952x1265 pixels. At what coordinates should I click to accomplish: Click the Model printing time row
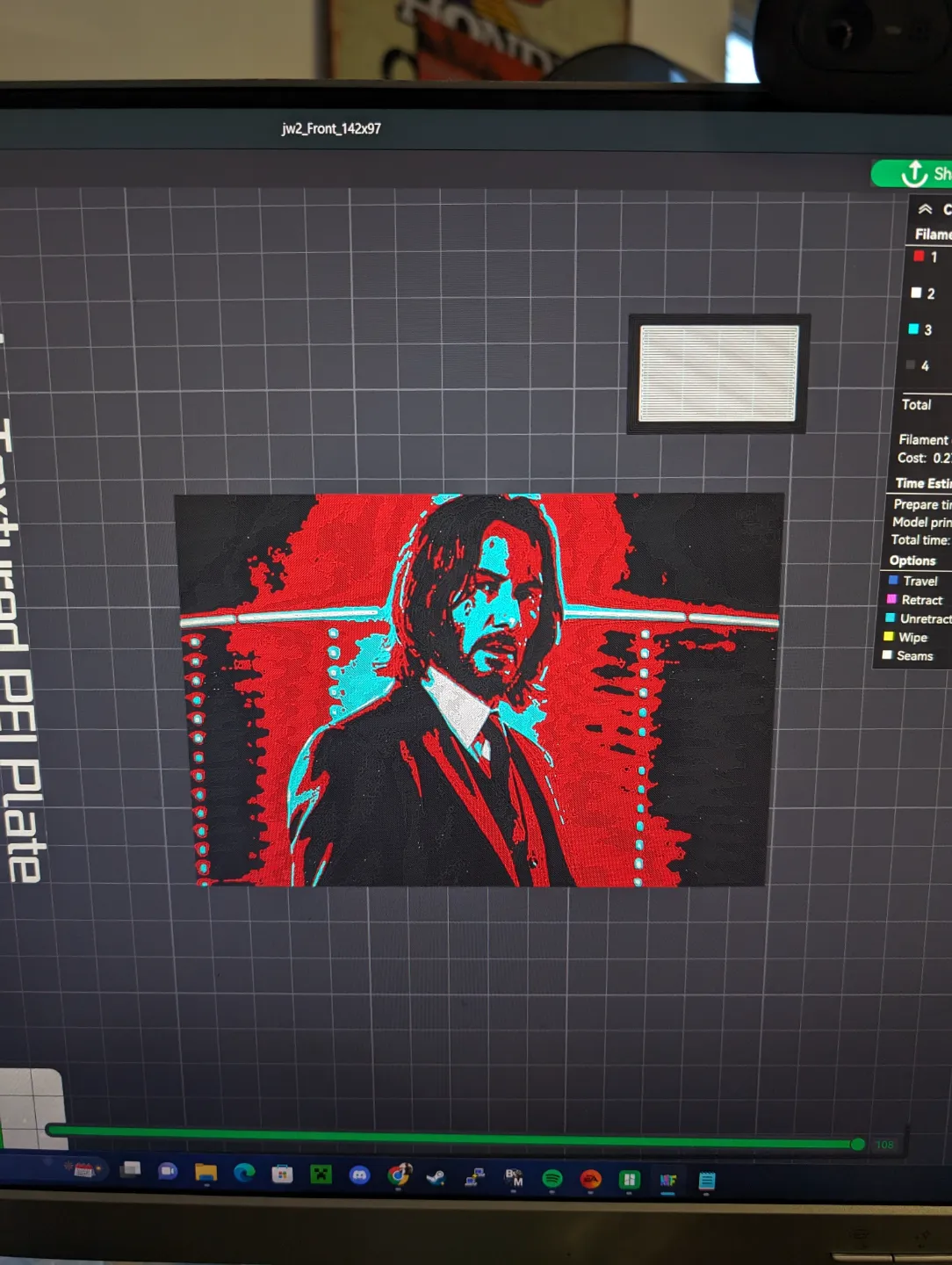pyautogui.click(x=921, y=522)
